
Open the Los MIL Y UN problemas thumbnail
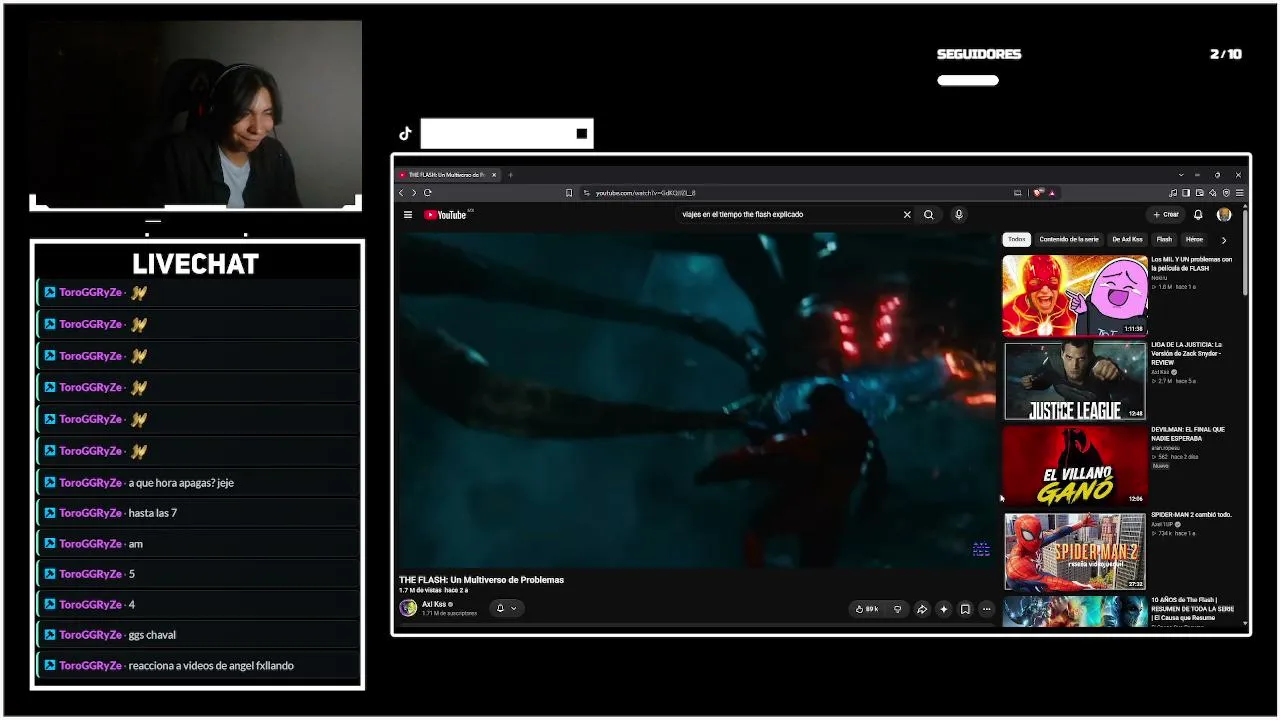pos(1075,295)
